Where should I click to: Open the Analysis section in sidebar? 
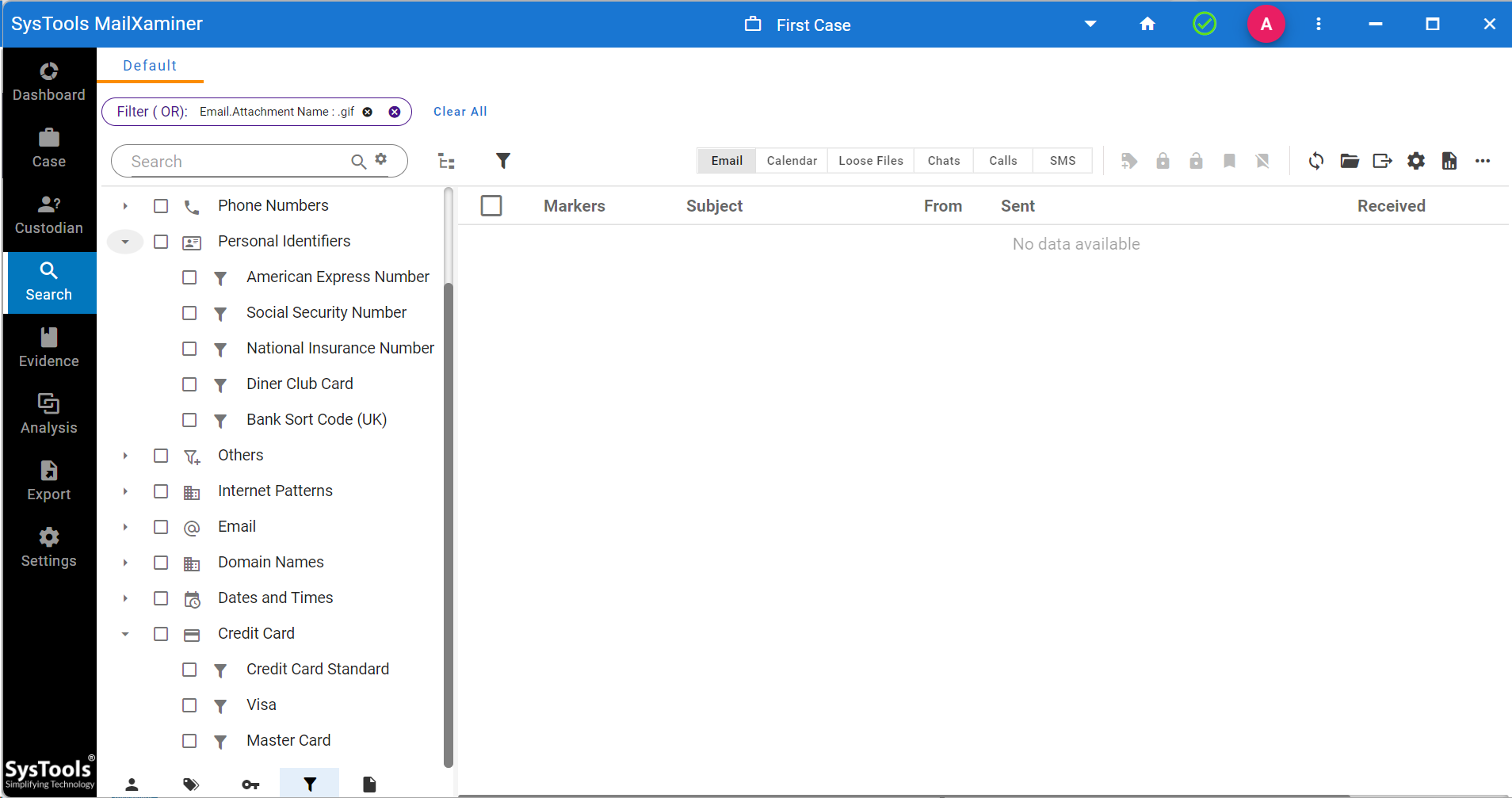[x=49, y=415]
